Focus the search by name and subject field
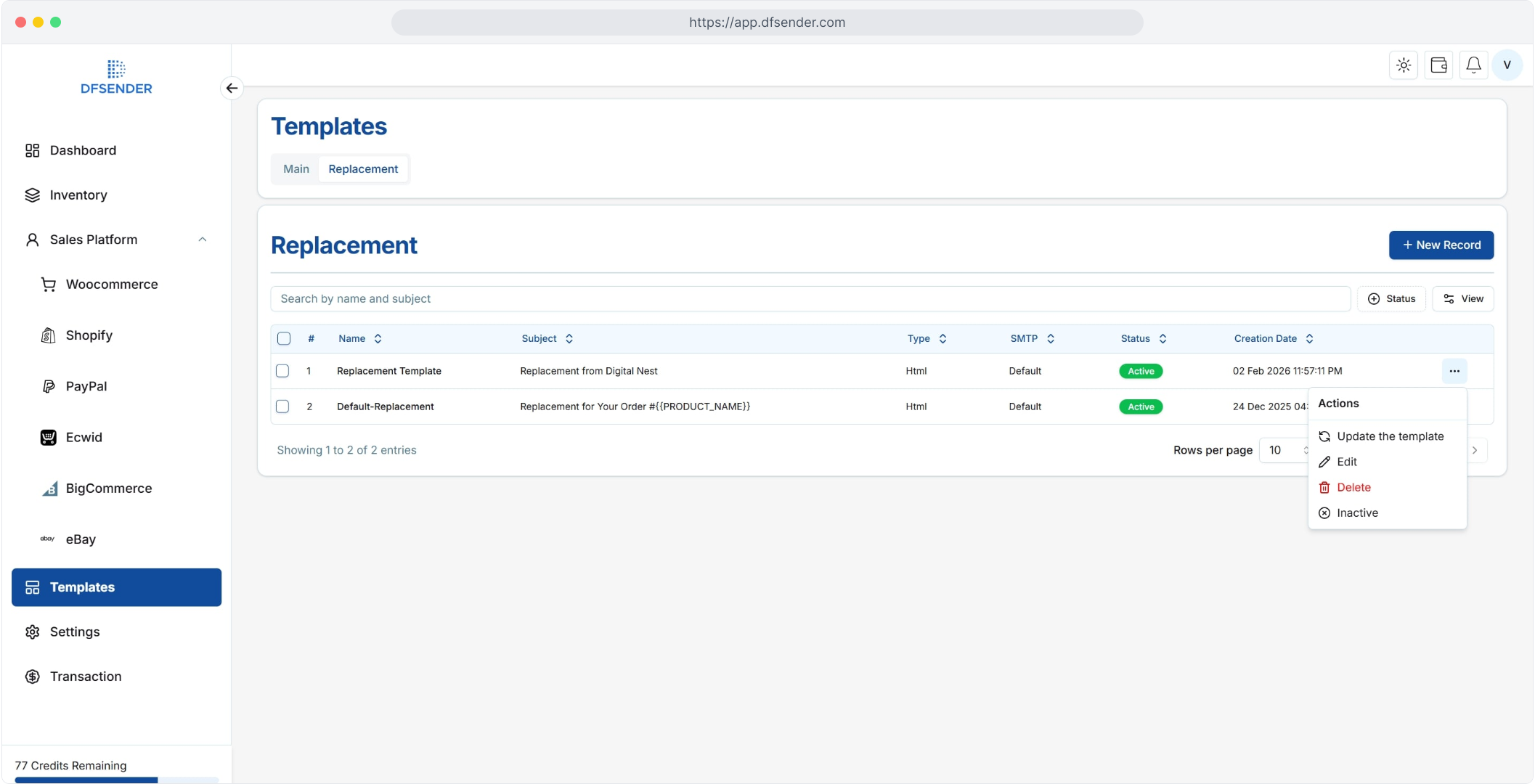This screenshot has height=784, width=1535. 810,299
